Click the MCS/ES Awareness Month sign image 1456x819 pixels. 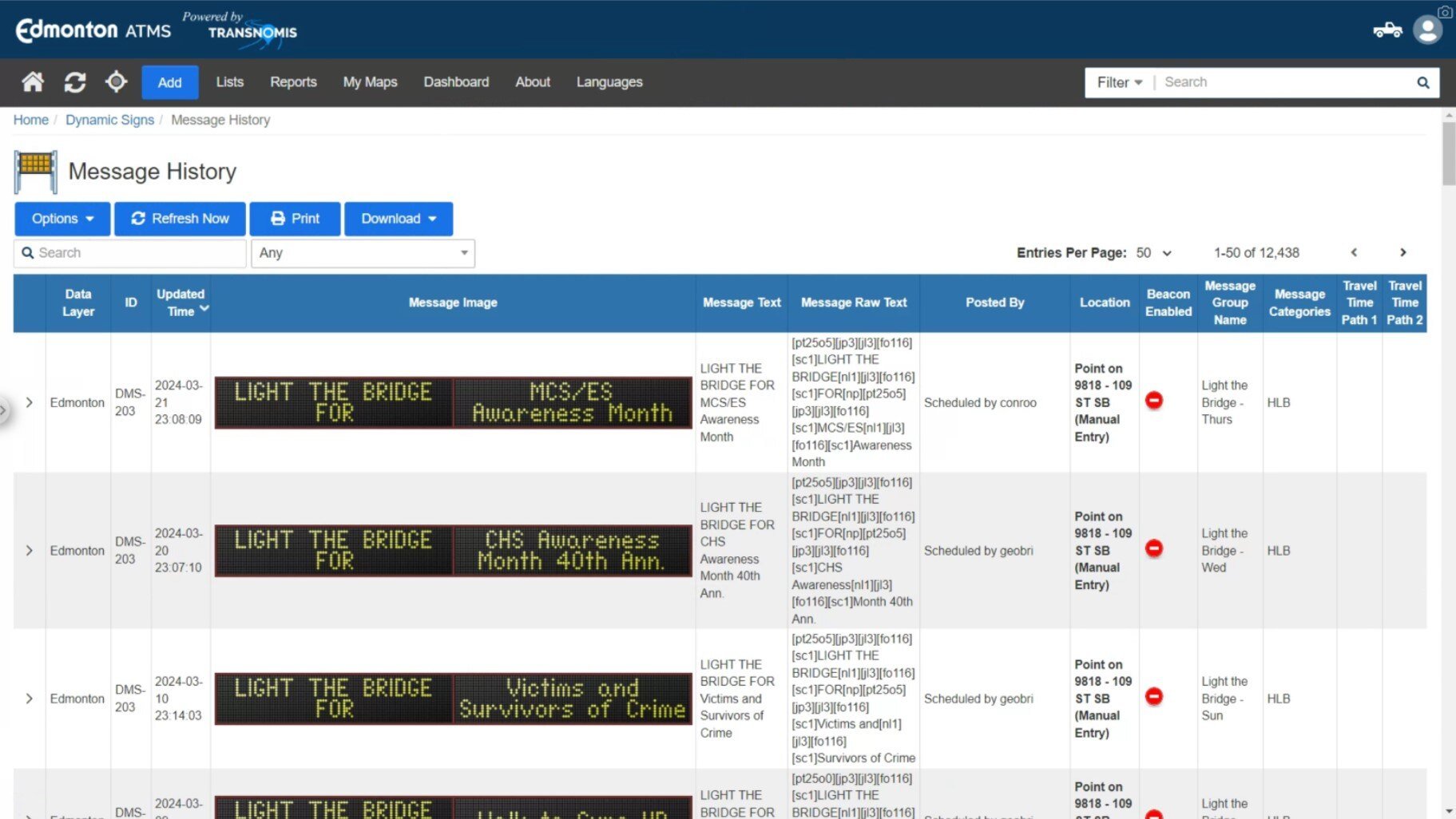(x=453, y=402)
